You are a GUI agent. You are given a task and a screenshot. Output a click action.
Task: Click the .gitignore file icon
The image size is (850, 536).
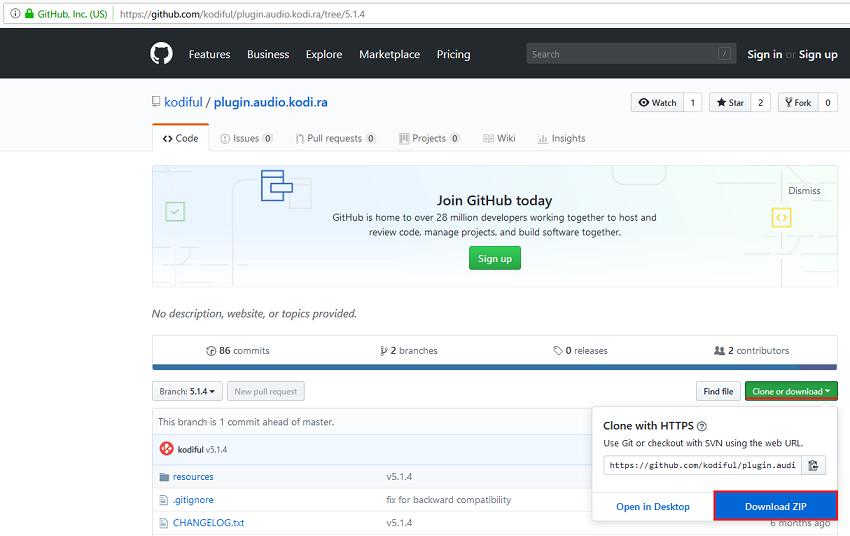tap(164, 500)
